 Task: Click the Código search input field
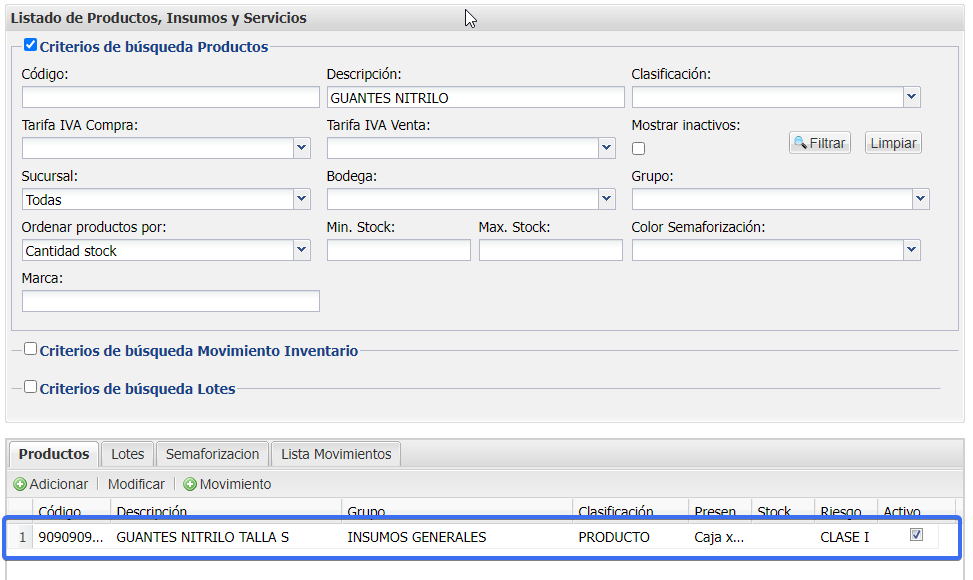(x=170, y=97)
